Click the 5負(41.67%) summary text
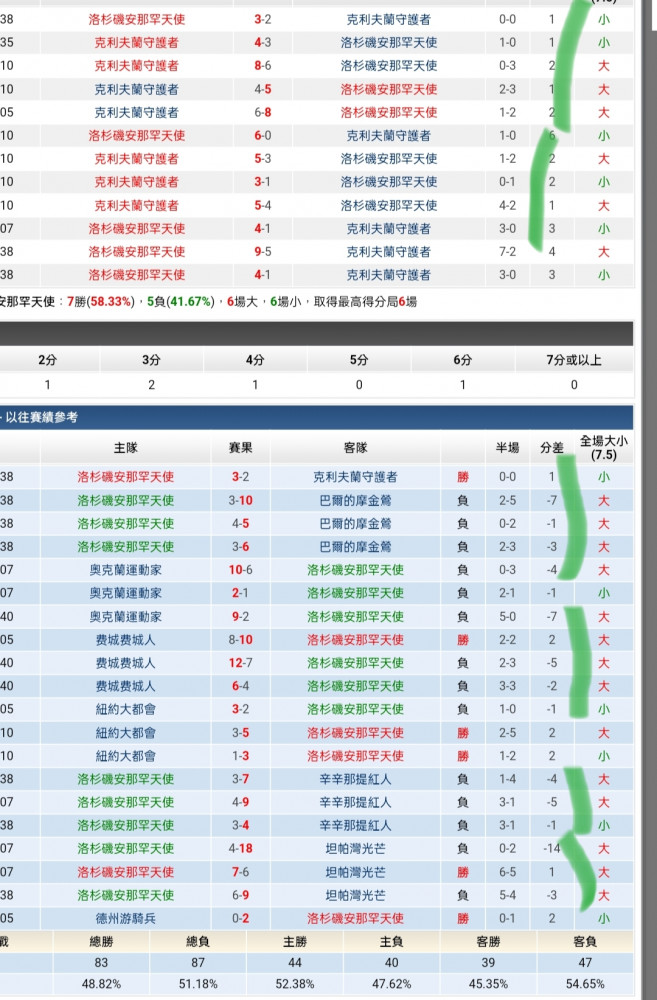This screenshot has height=1000, width=657. point(181,302)
